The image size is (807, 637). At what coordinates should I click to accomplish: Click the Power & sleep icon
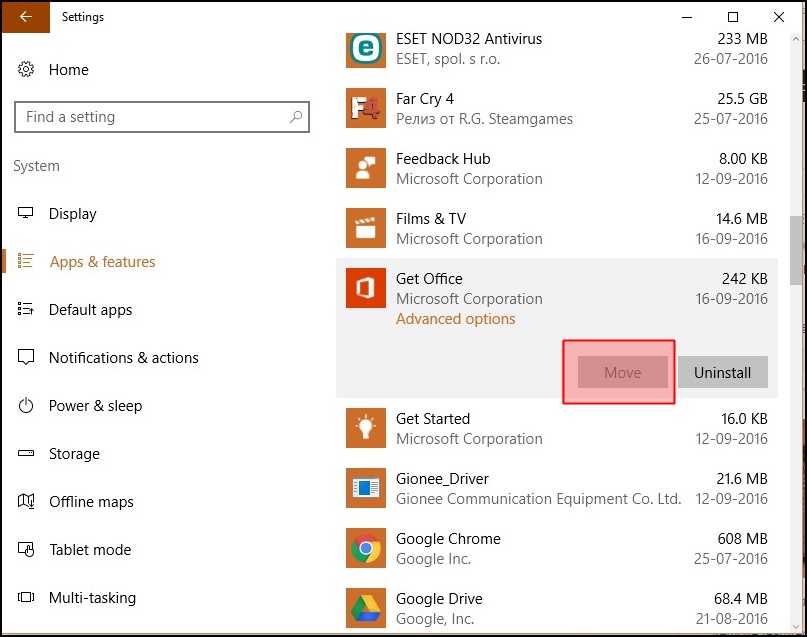(x=26, y=405)
